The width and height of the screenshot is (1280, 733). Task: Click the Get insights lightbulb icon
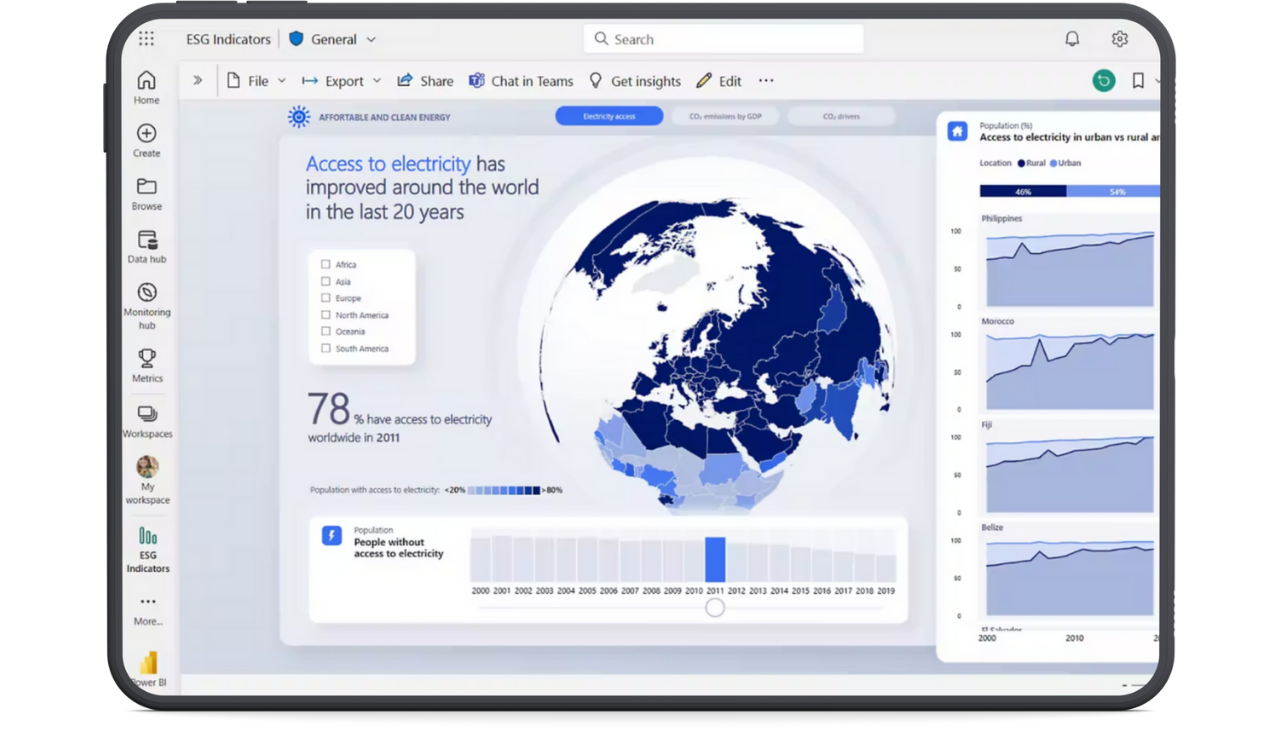pos(595,81)
